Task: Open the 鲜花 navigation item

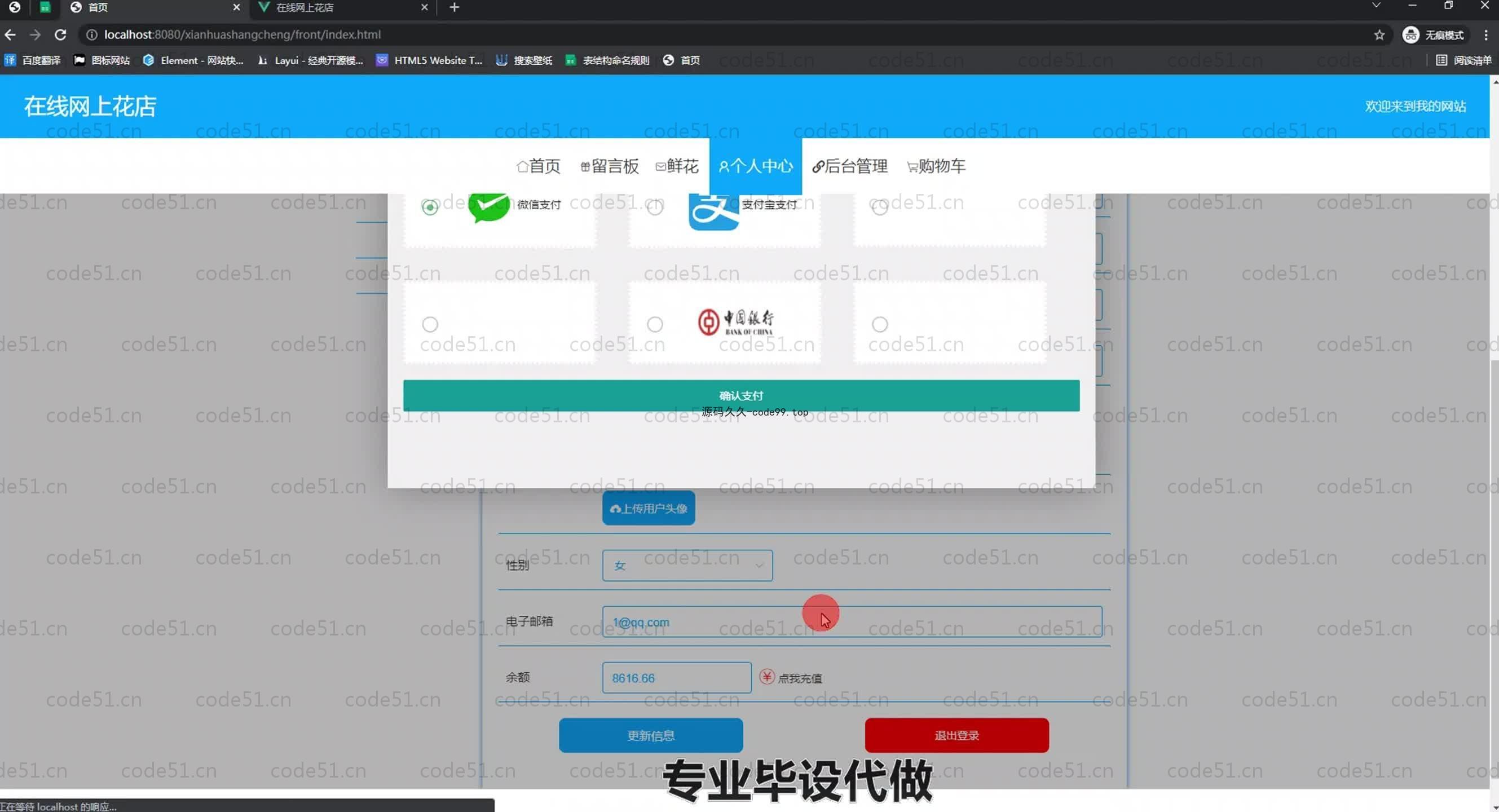Action: pyautogui.click(x=677, y=166)
